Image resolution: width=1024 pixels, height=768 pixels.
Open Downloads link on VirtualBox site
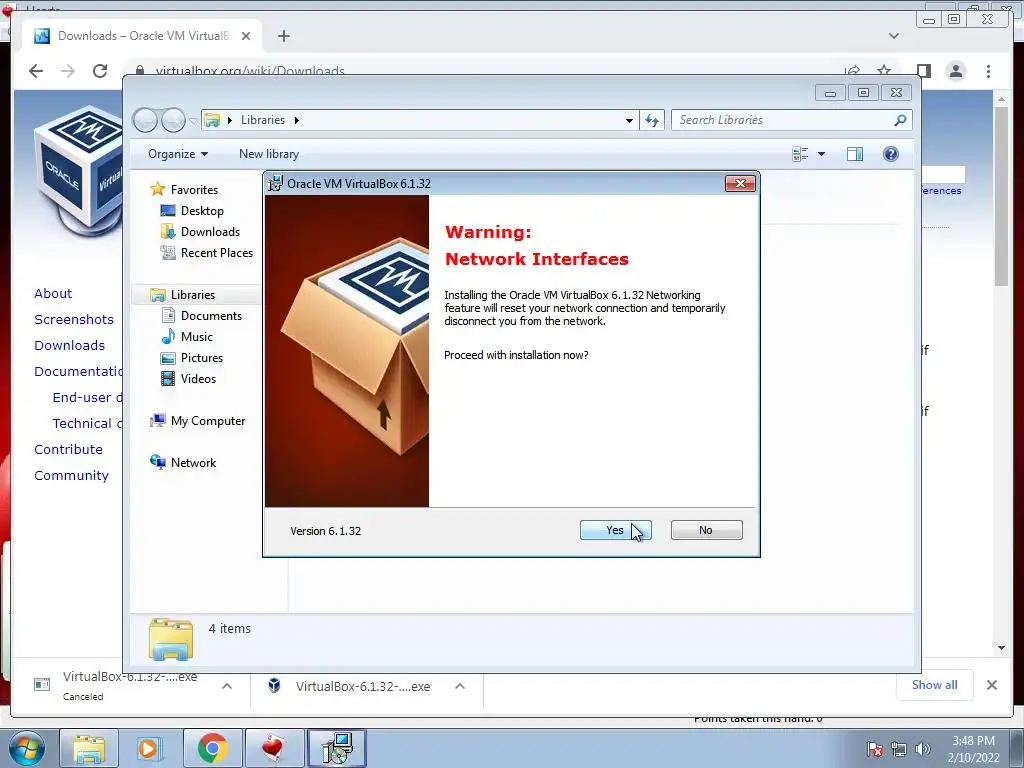click(x=69, y=345)
